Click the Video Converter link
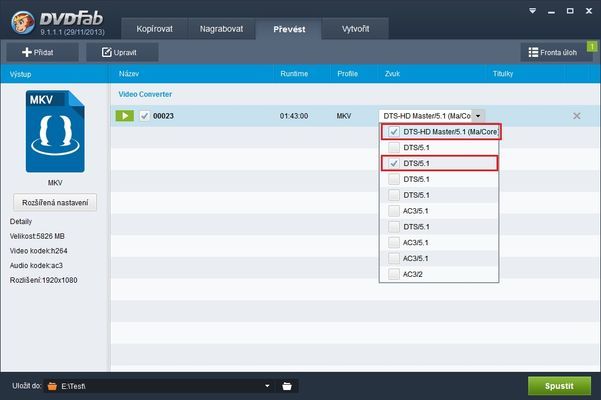 (145, 94)
